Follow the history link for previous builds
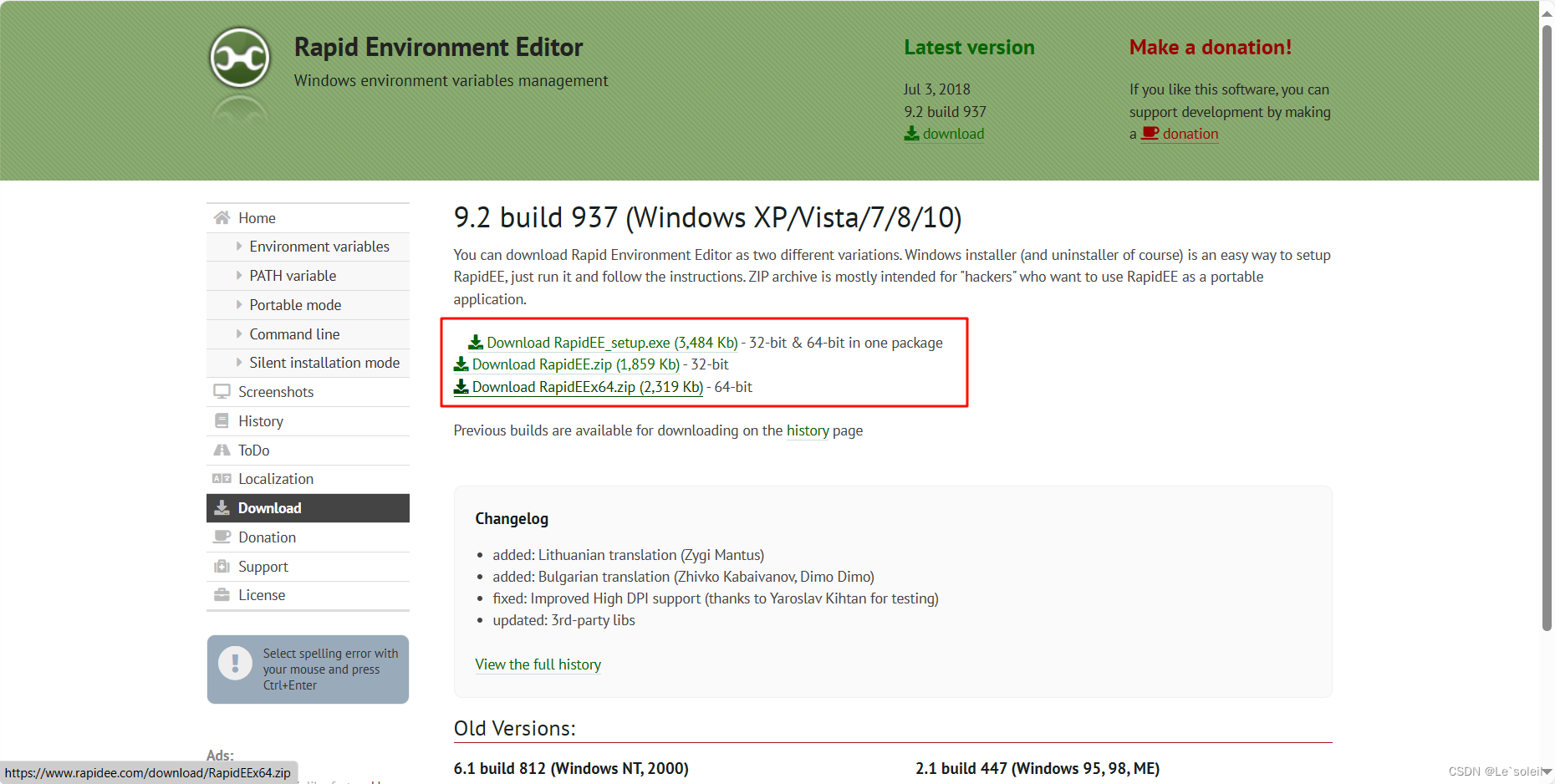Screen dimensions: 1555x784 (x=808, y=430)
